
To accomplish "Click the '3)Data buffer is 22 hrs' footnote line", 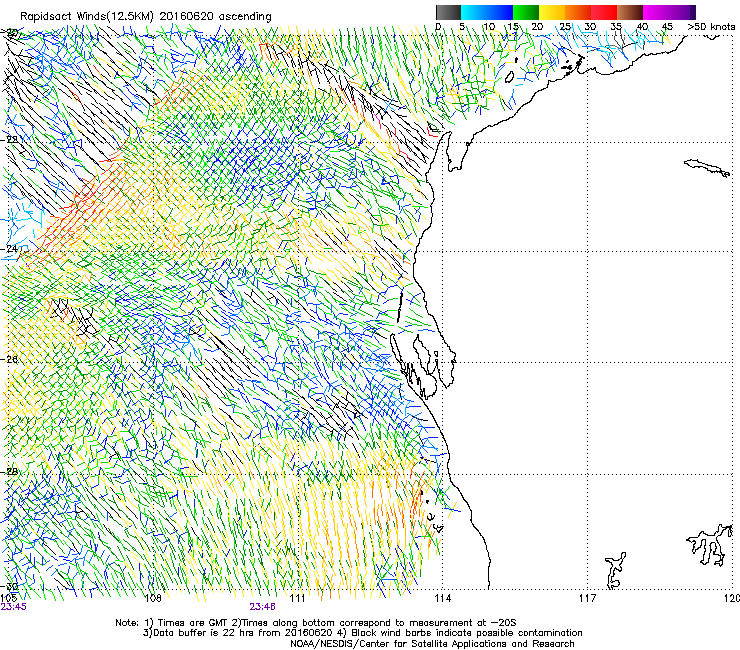I will (362, 633).
